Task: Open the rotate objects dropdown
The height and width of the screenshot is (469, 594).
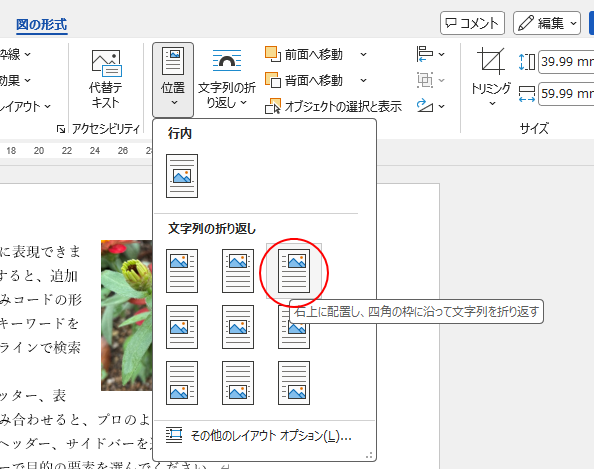Action: click(x=430, y=106)
